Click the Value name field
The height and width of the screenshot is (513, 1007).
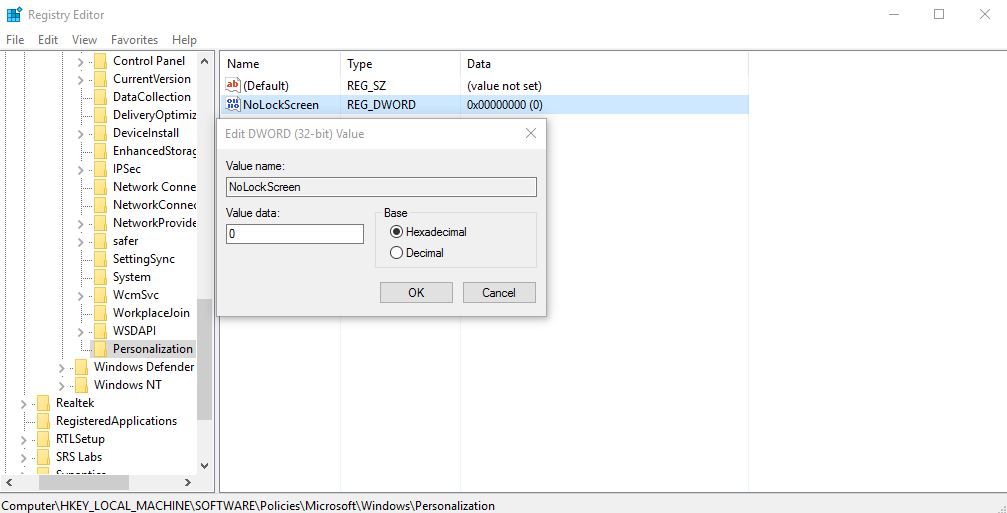(381, 187)
